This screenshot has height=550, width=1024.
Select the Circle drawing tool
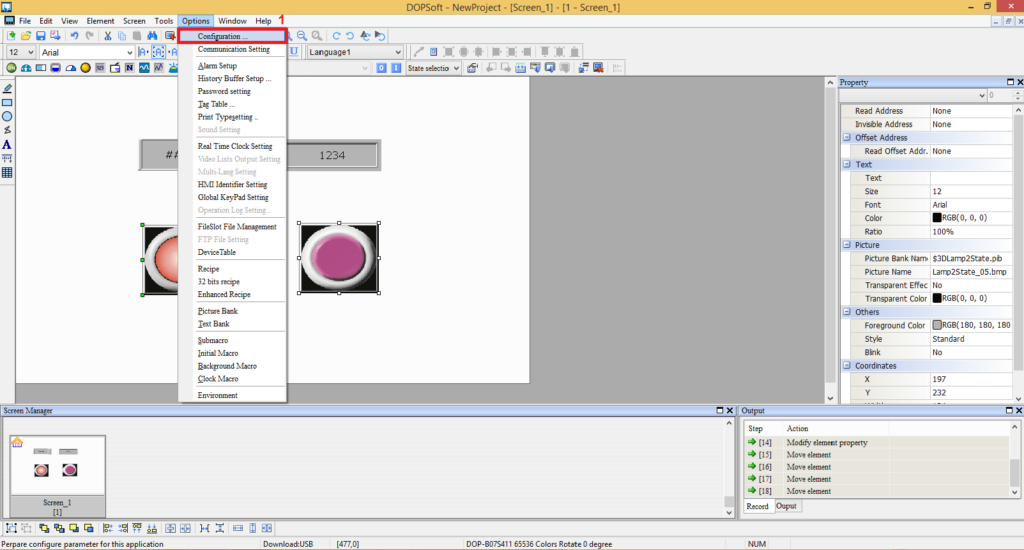point(7,116)
